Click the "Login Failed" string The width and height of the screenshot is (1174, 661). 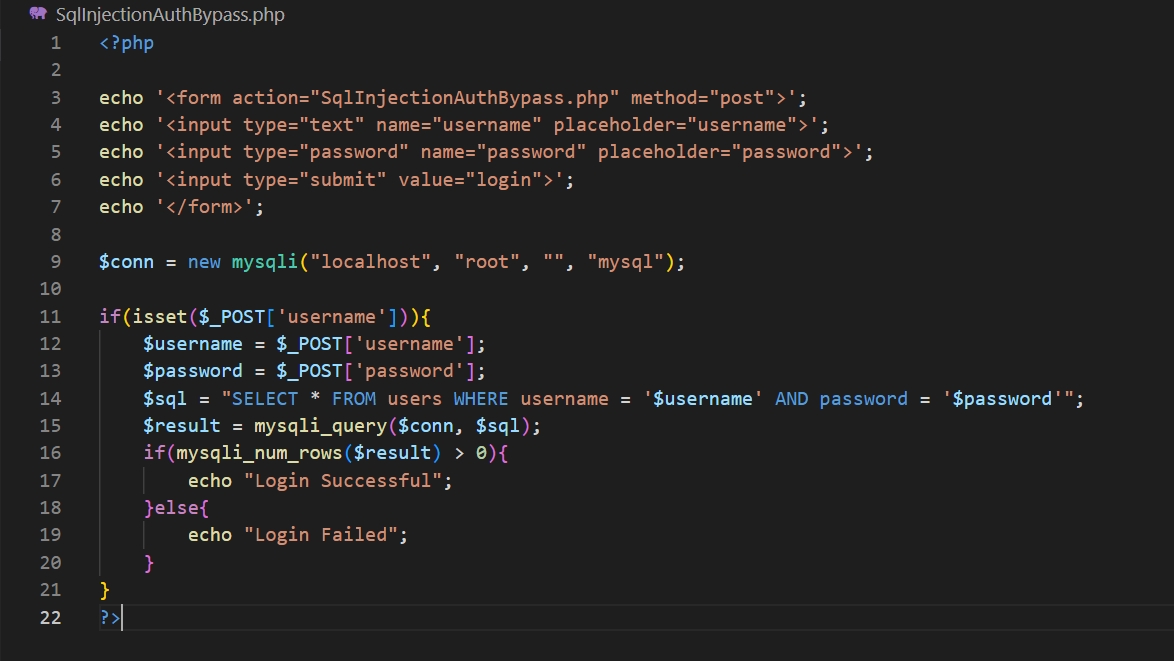tap(321, 535)
